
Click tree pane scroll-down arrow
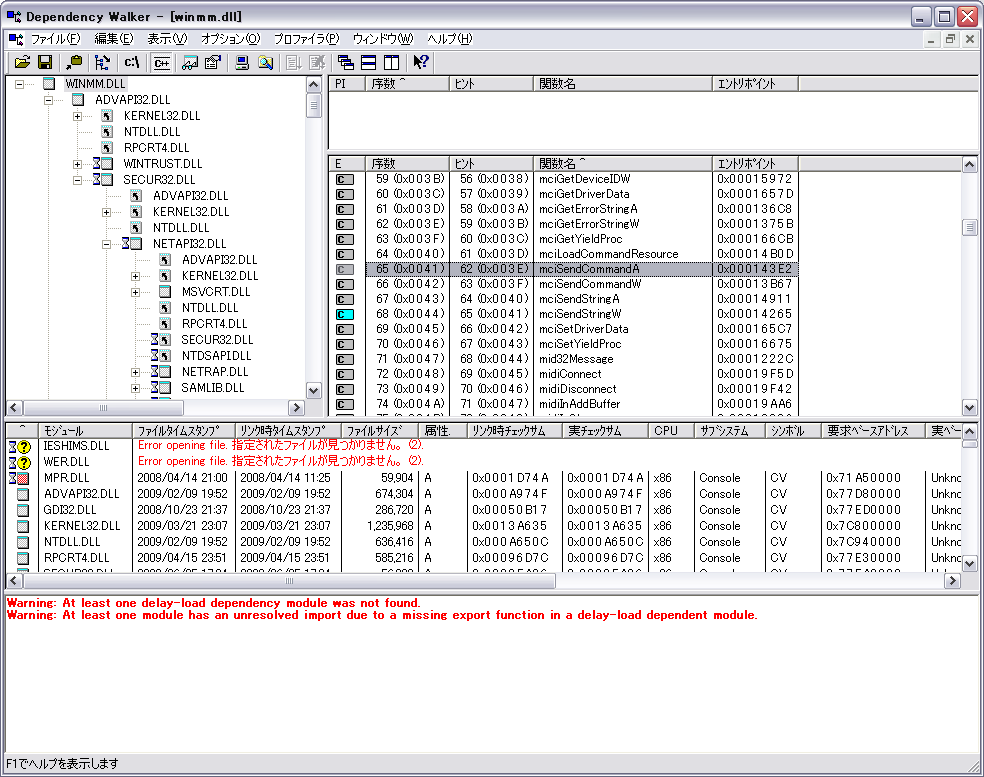[314, 390]
